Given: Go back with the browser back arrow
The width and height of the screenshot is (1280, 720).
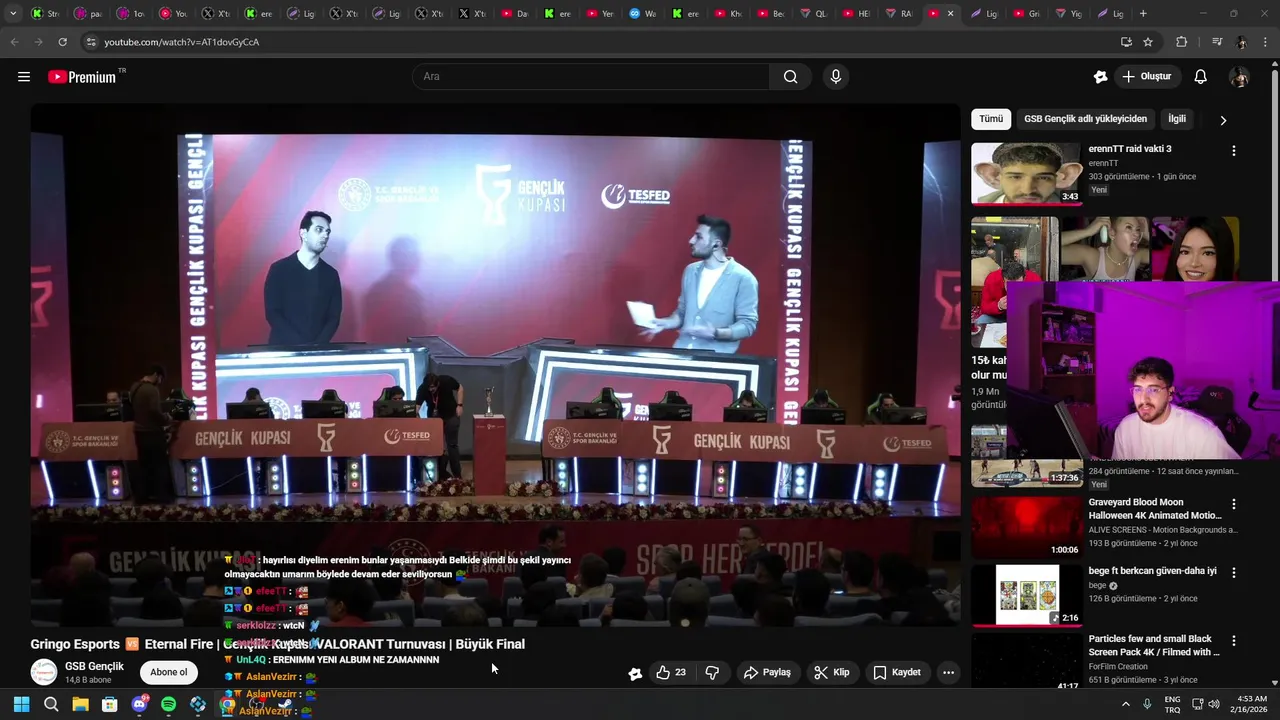Looking at the screenshot, I should [x=14, y=42].
